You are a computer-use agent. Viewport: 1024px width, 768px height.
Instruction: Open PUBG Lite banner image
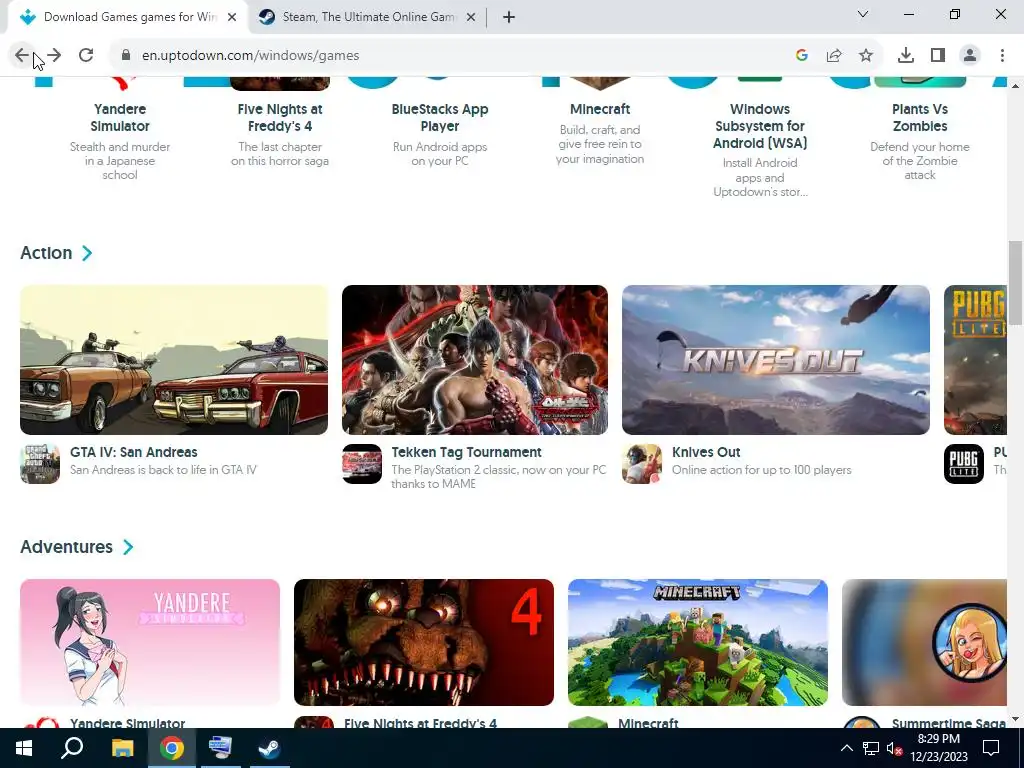[975, 360]
